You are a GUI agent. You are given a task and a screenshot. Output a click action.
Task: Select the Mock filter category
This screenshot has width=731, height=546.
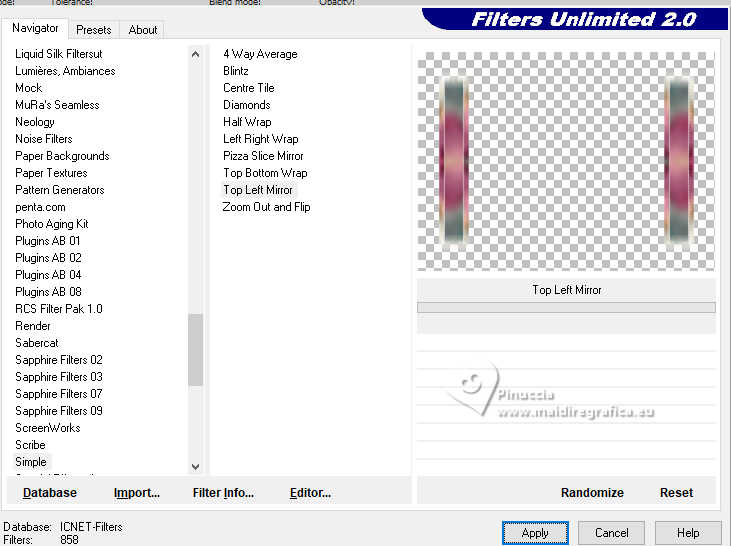tap(29, 88)
